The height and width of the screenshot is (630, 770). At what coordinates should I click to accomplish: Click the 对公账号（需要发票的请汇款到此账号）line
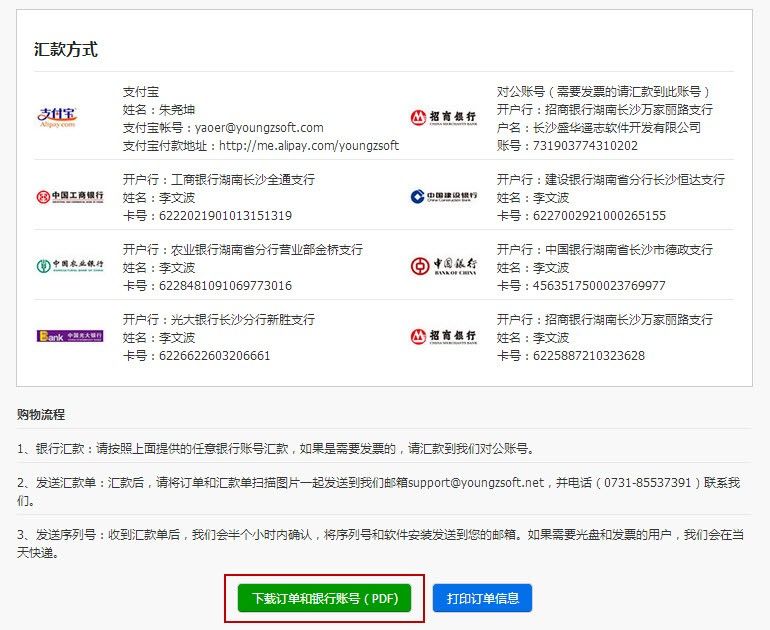[604, 91]
